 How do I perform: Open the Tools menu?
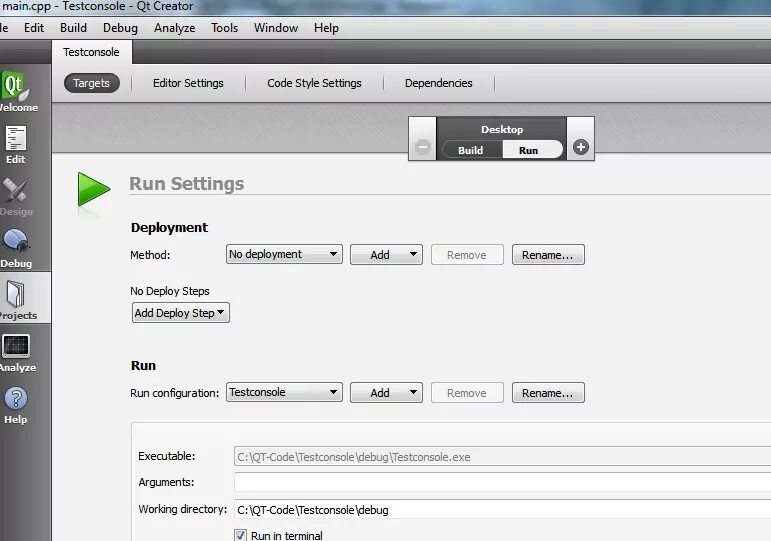224,28
